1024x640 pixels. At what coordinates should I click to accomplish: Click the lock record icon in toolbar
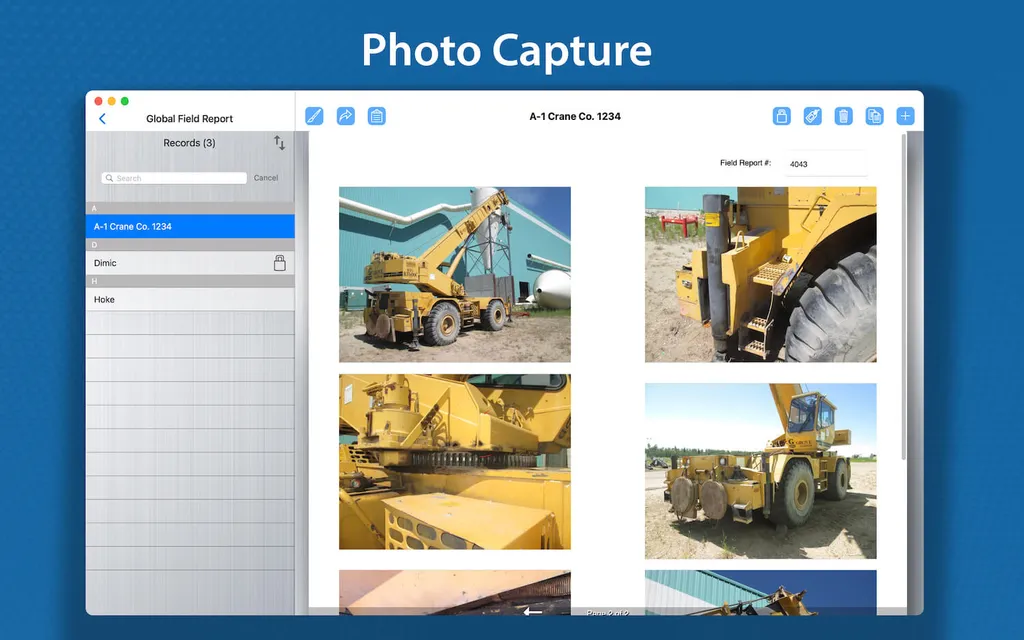[782, 116]
